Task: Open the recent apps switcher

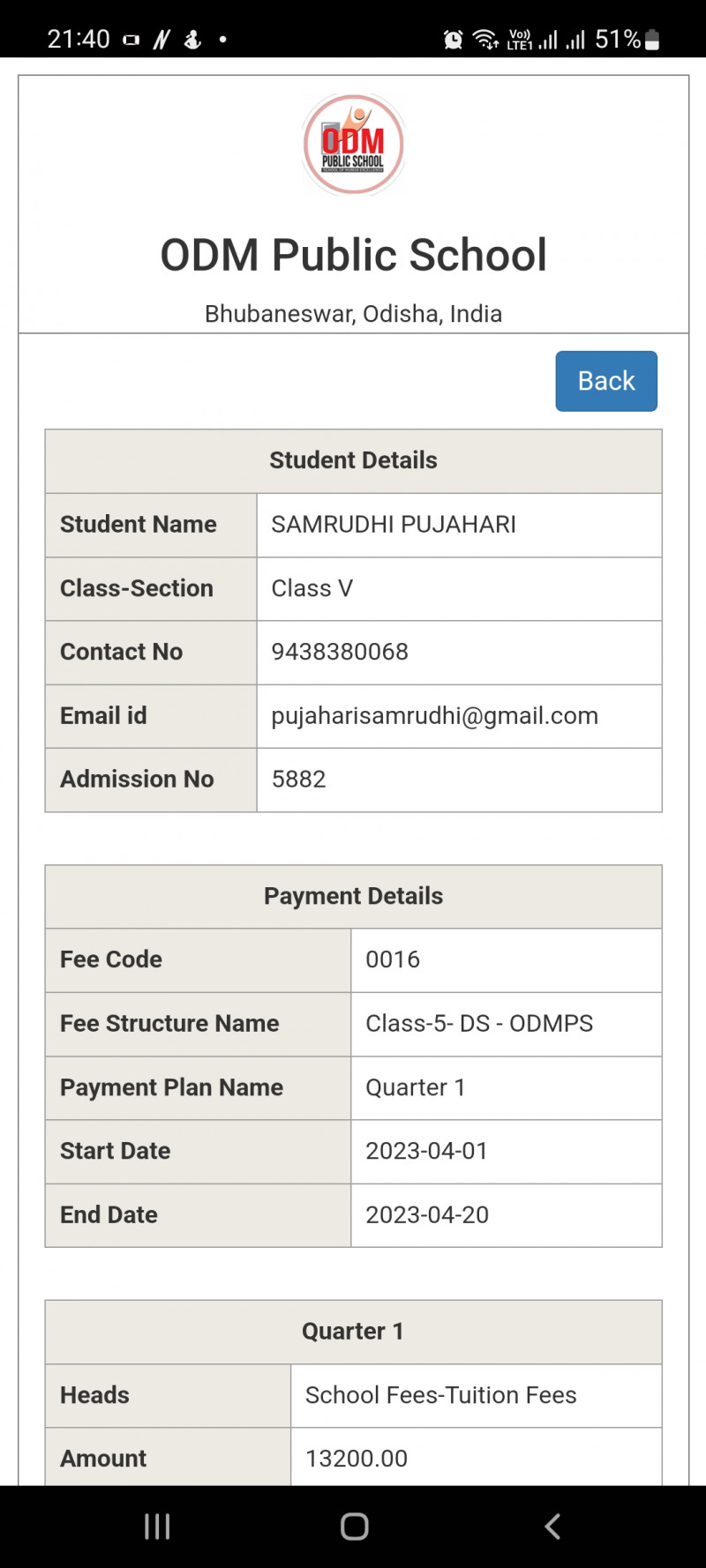Action: 157,1526
